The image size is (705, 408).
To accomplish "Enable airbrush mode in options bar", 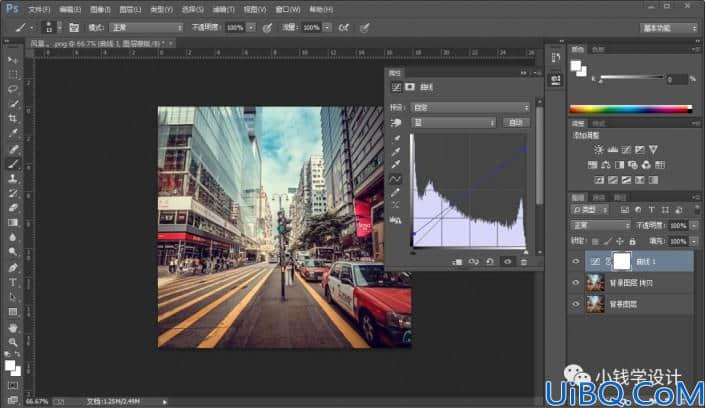I will click(x=344, y=28).
